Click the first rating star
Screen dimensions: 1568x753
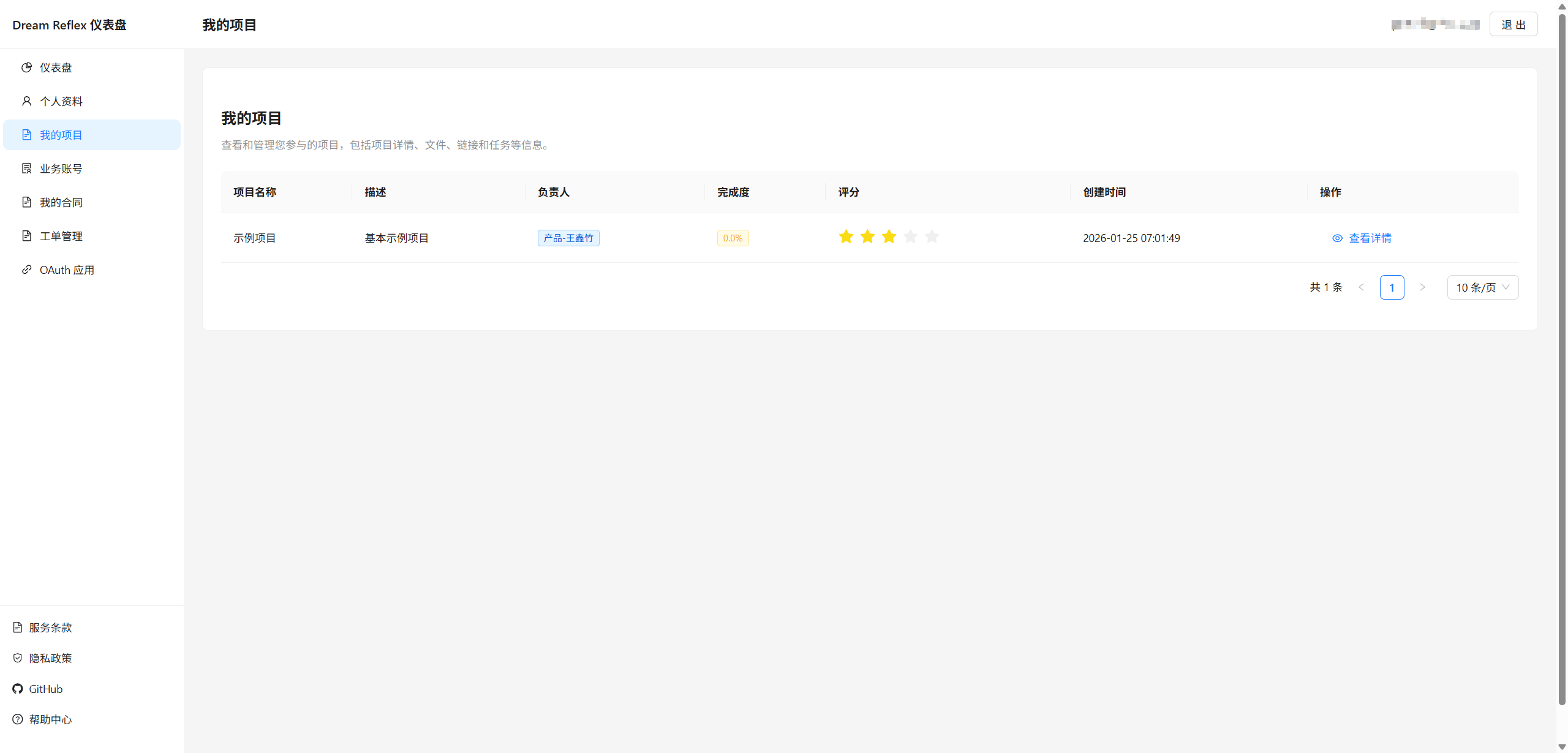(846, 236)
